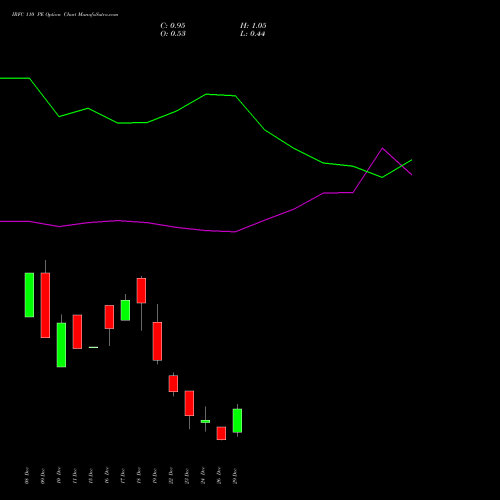Select the small red candle for 26 Dec
Image resolution: width=500 pixels, height=500 pixels.
click(221, 433)
